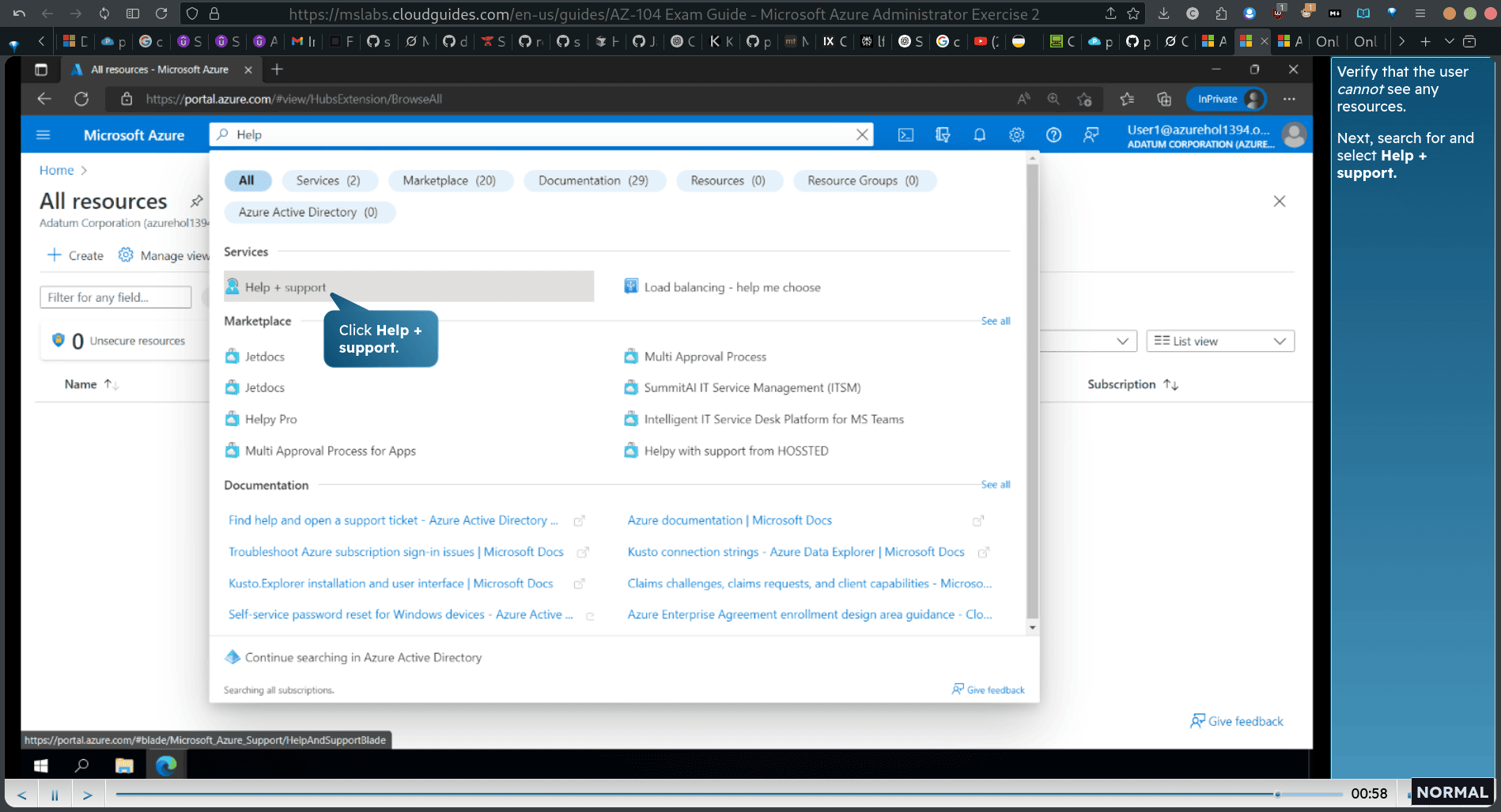Viewport: 1501px width, 812px height.
Task: Open Windows taskbar search
Action: pyautogui.click(x=81, y=765)
